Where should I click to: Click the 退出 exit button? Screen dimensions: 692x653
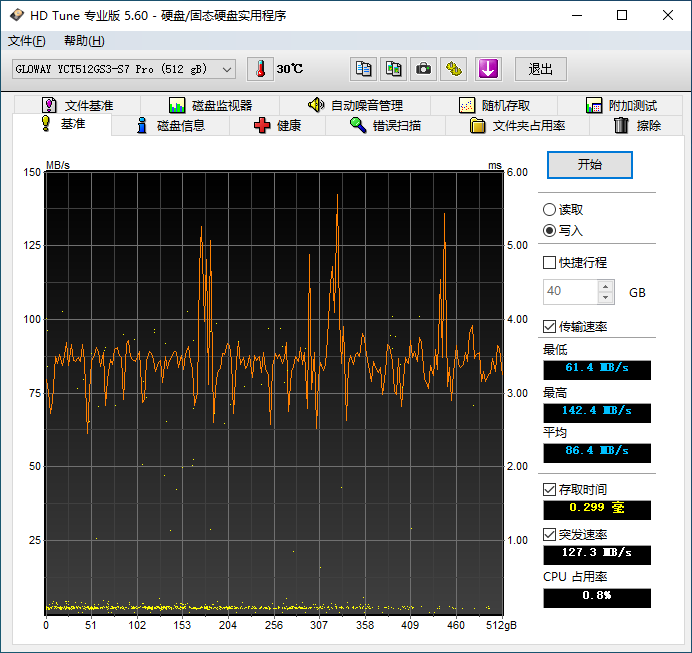[x=541, y=69]
